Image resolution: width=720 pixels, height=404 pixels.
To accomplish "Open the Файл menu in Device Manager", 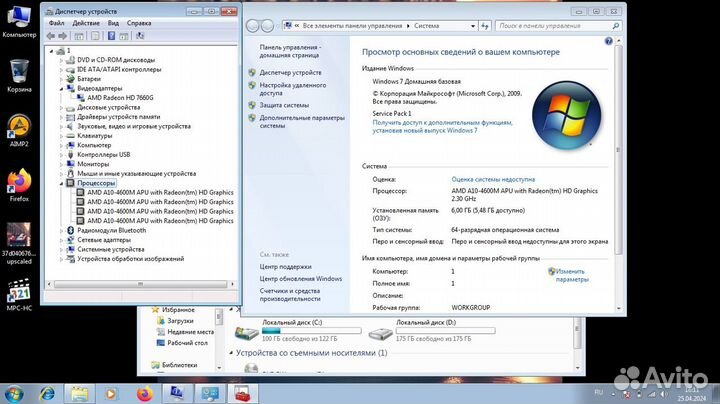I will point(56,23).
